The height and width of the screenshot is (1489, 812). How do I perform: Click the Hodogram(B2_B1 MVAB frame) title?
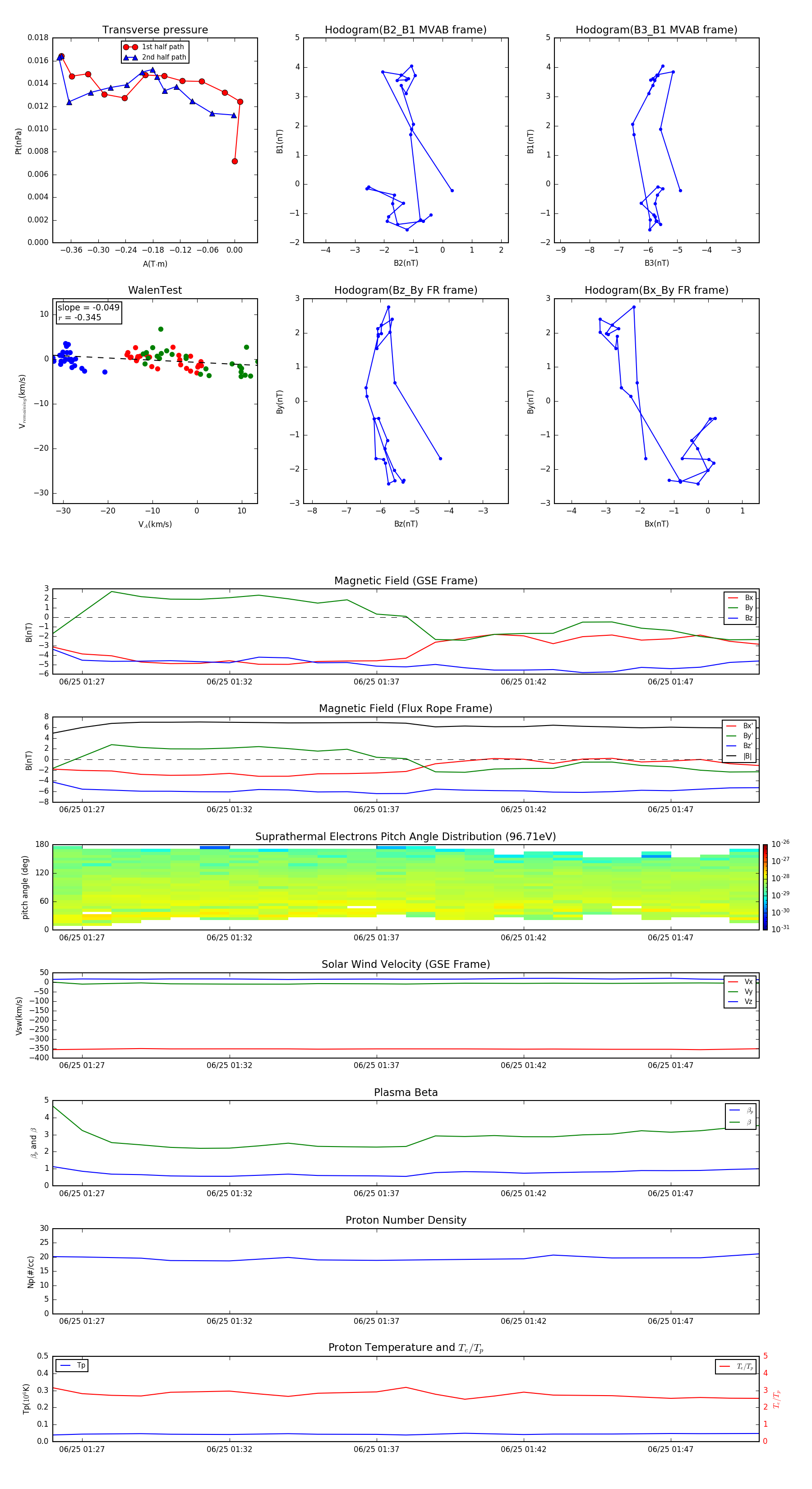point(406,30)
